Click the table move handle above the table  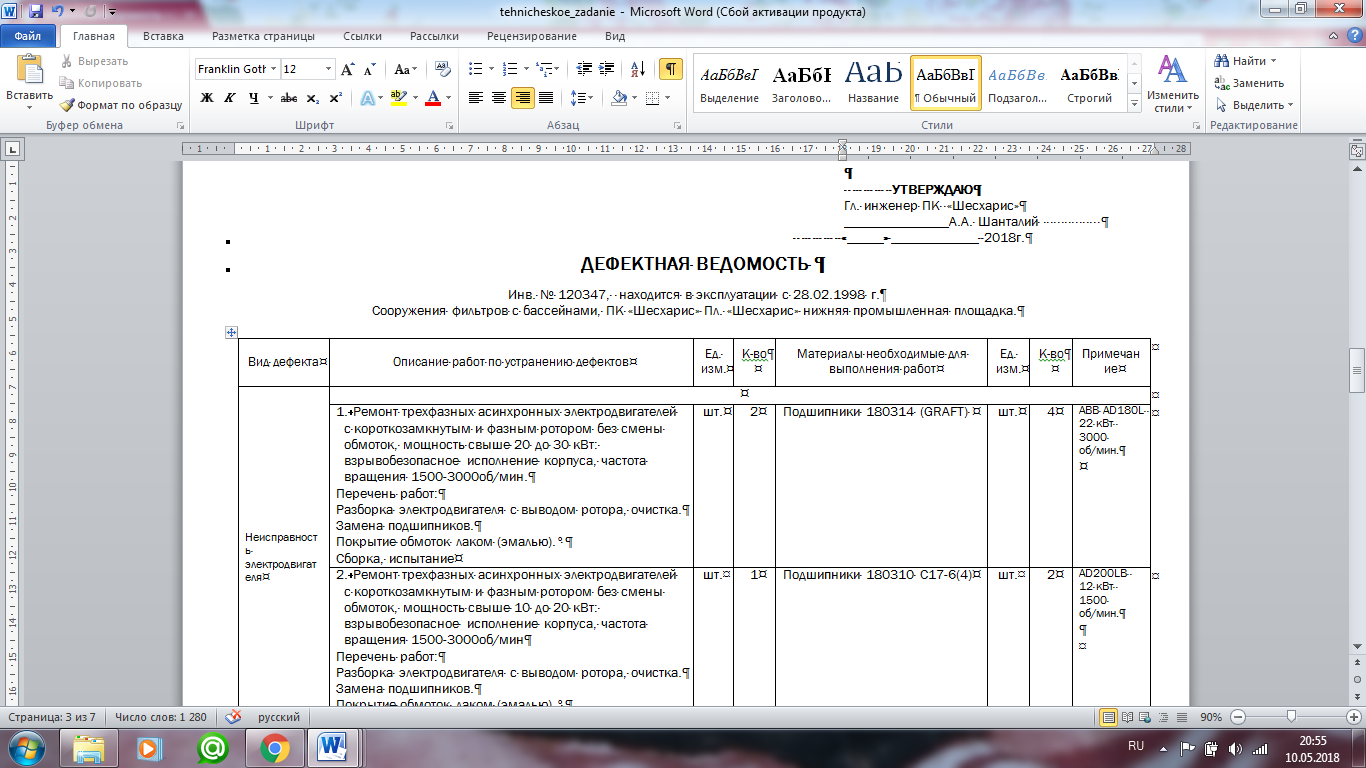click(231, 332)
